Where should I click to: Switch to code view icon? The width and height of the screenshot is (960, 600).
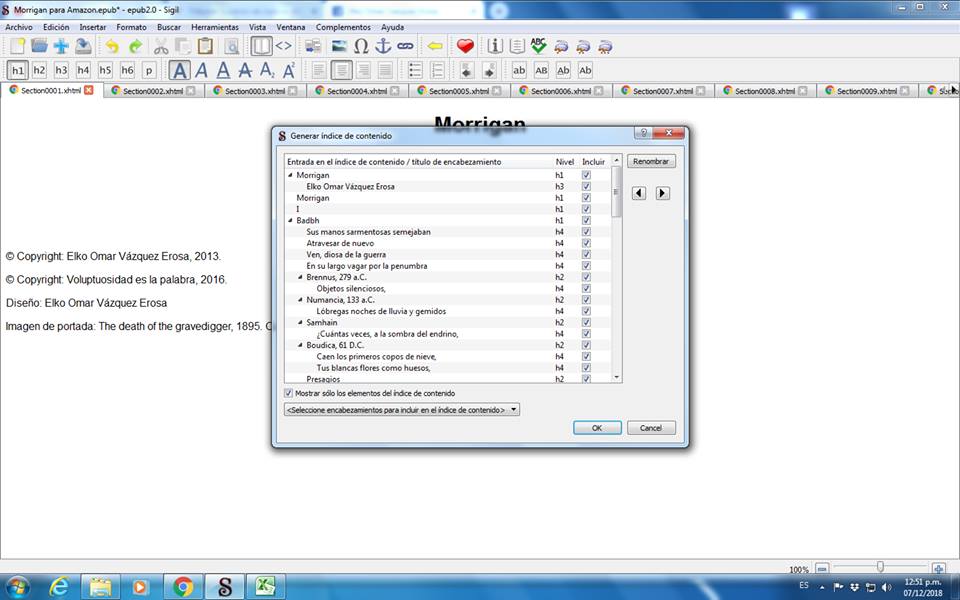tap(284, 46)
